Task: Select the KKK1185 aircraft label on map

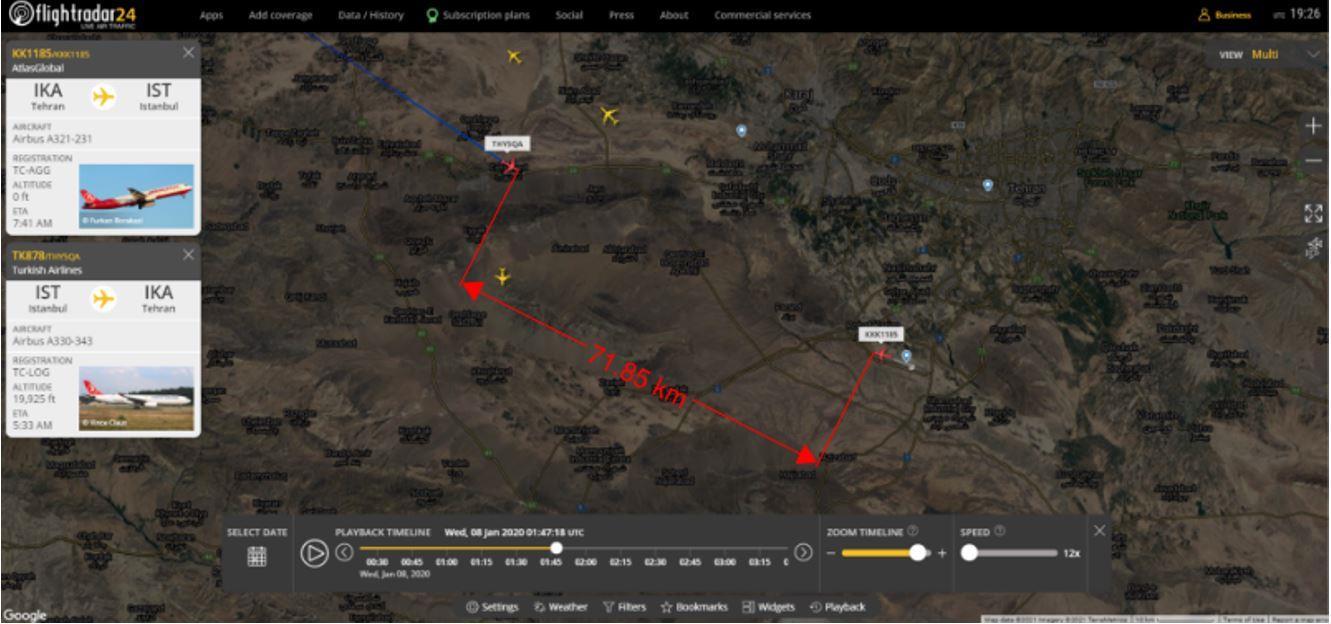Action: 881,334
